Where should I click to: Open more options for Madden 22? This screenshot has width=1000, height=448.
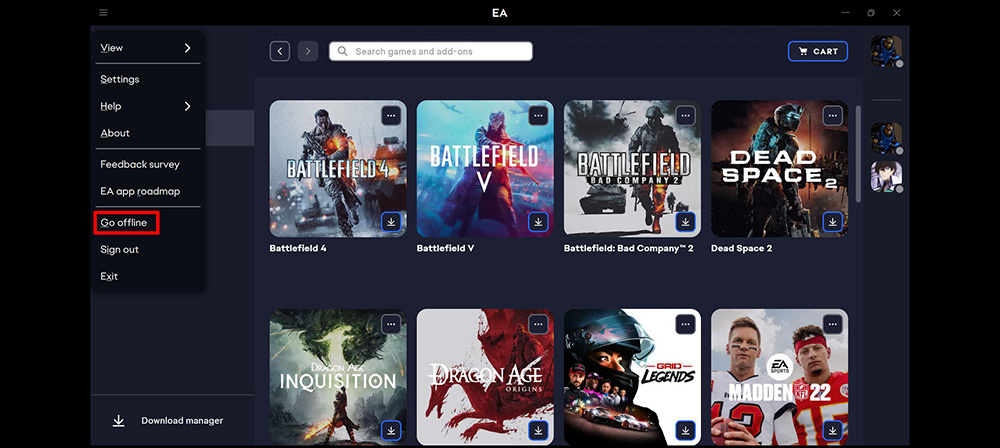click(833, 324)
